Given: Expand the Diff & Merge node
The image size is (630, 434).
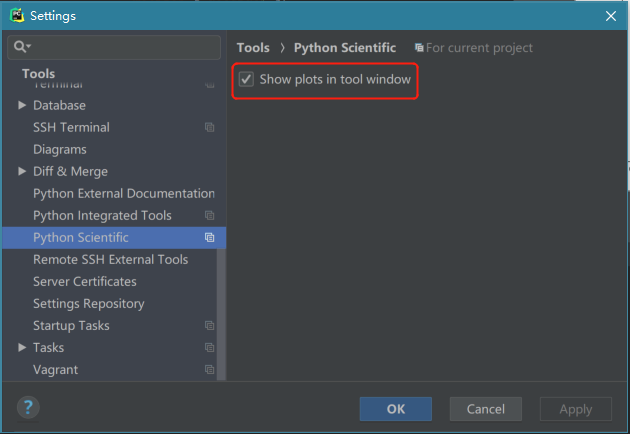Looking at the screenshot, I should [22, 171].
